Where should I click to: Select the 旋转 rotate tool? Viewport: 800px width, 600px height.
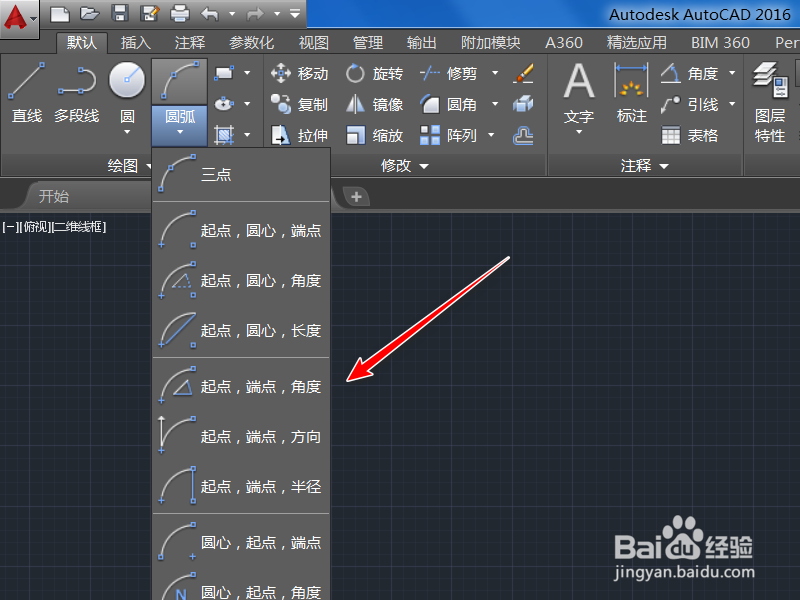[x=374, y=73]
